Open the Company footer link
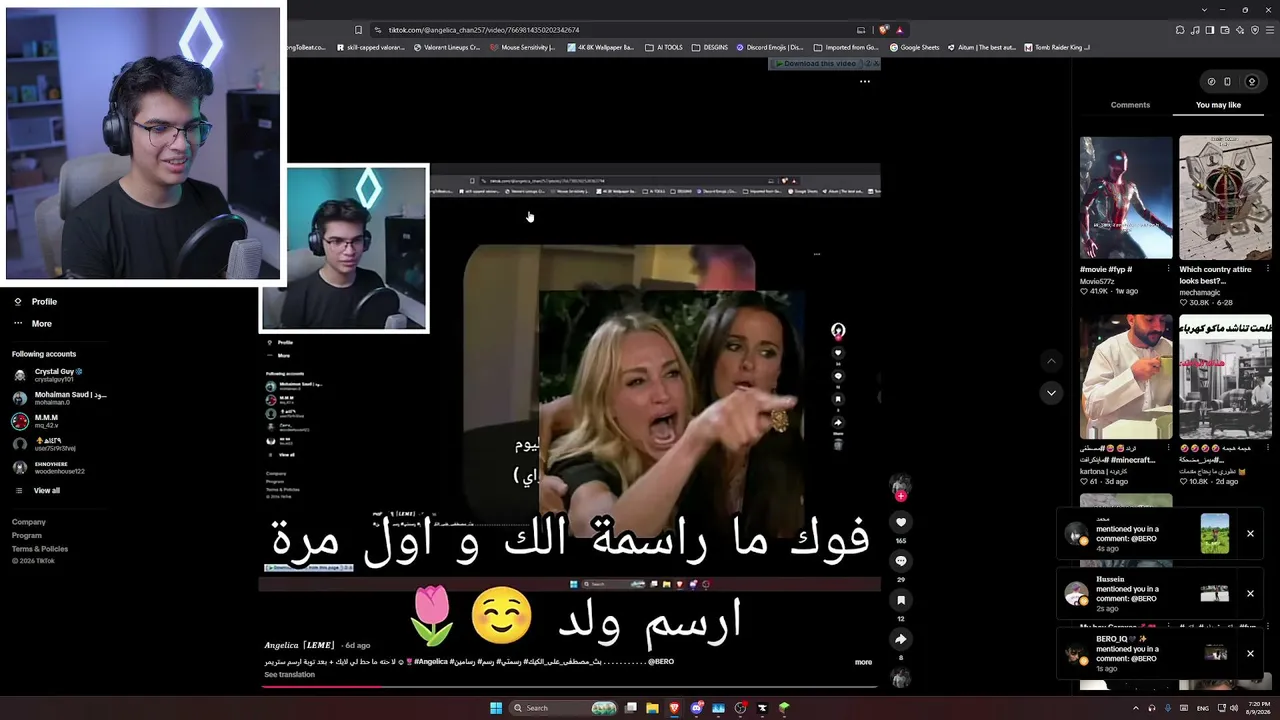This screenshot has height=720, width=1280. [x=29, y=522]
